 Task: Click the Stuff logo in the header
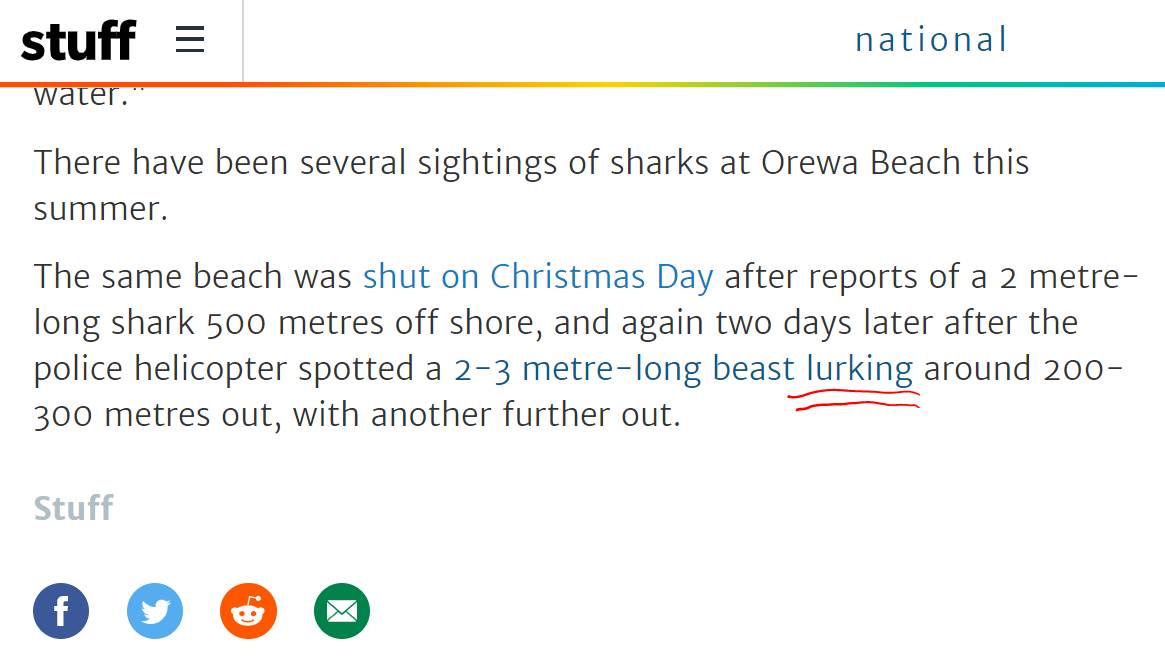[x=78, y=41]
